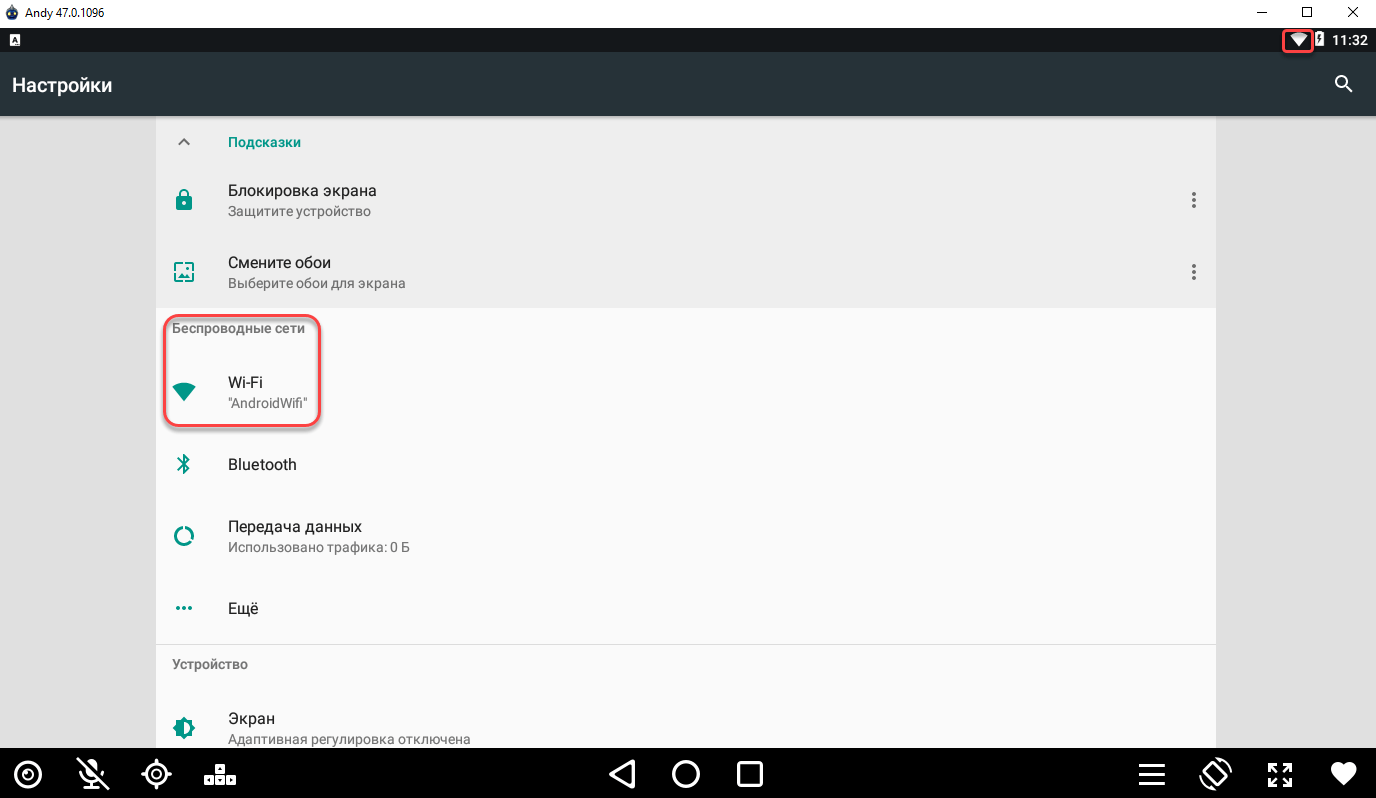1376x798 pixels.
Task: Open options for Блокировка экрана suggestion
Action: [1193, 200]
